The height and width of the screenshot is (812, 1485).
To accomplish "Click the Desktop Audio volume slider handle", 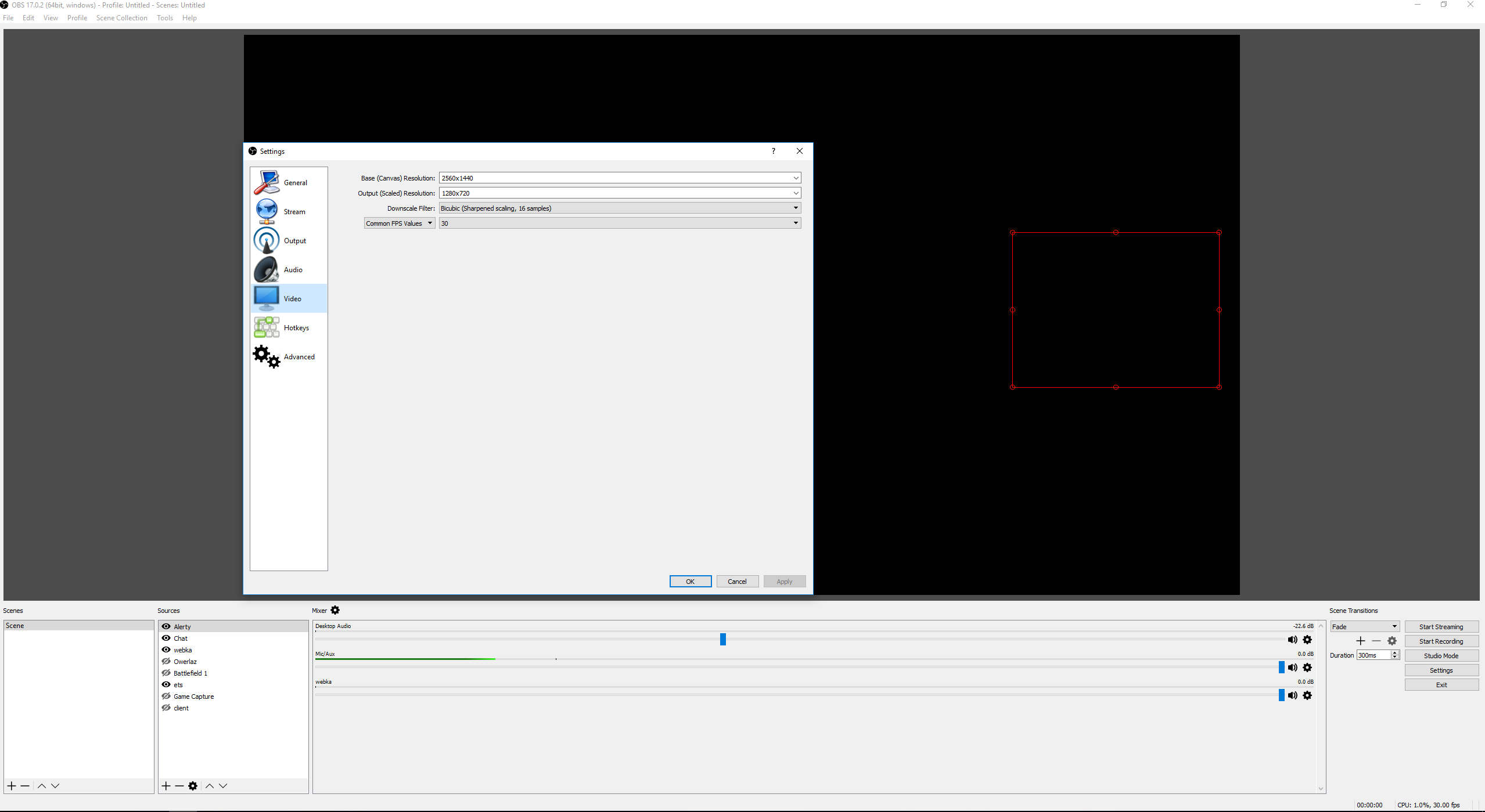I will tap(723, 639).
